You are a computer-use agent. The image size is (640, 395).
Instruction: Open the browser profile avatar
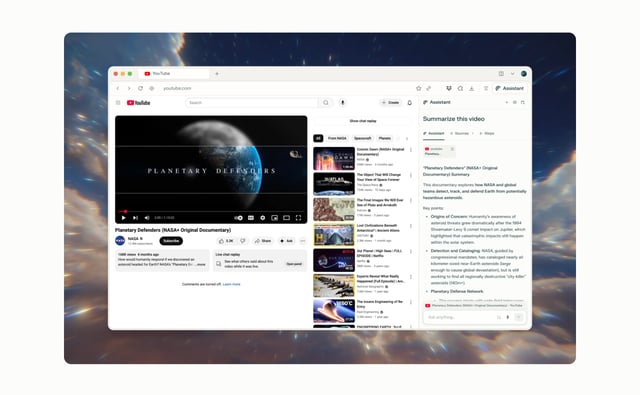tap(524, 73)
